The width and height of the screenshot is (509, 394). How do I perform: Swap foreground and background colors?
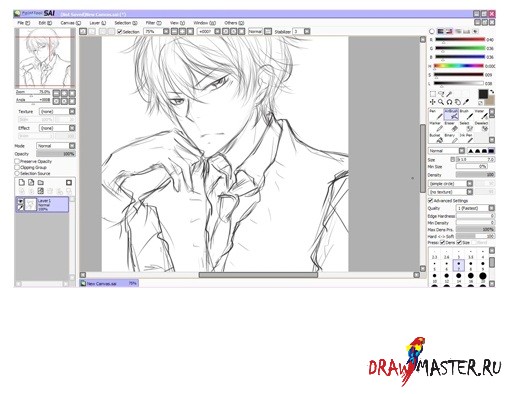(x=492, y=92)
